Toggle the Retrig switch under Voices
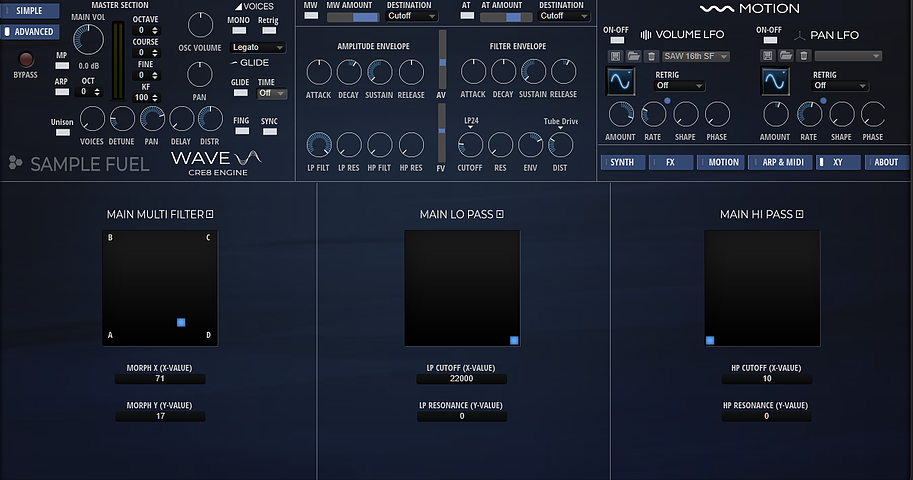Image resolution: width=913 pixels, height=480 pixels. click(269, 30)
